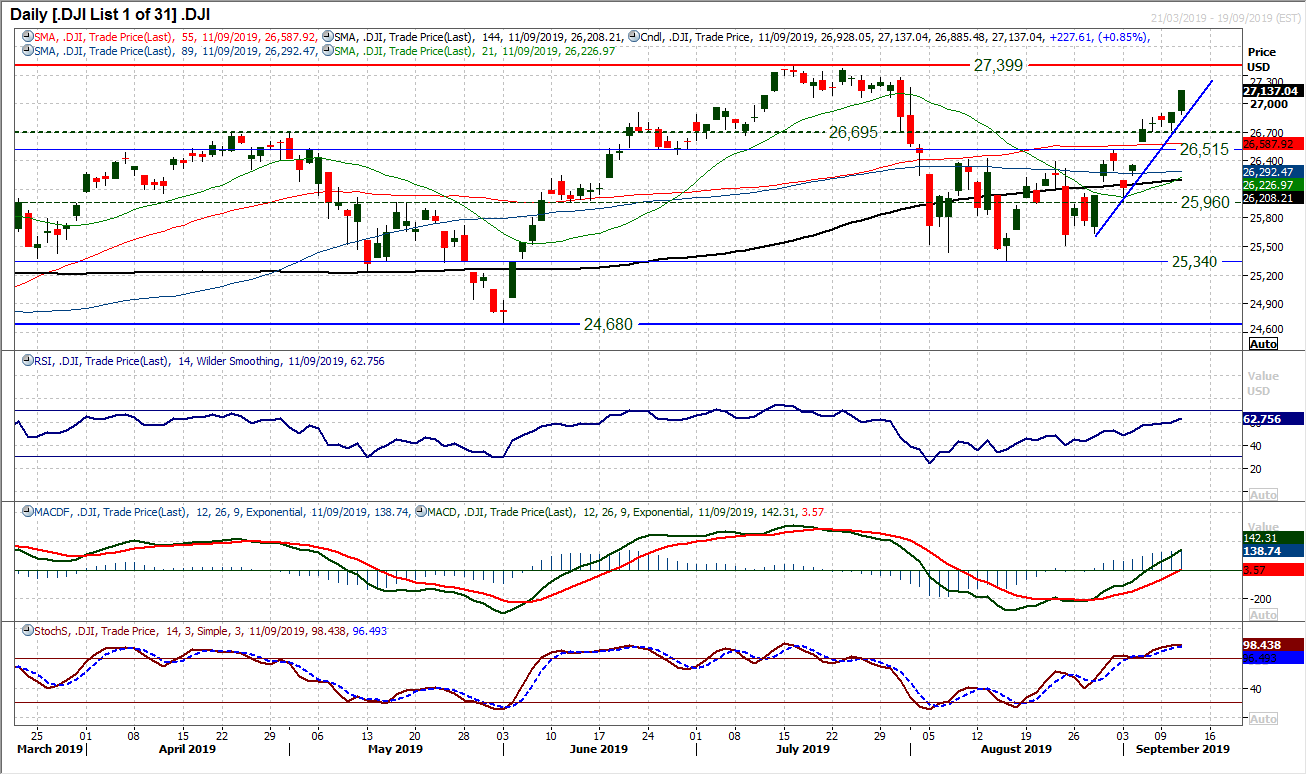Click the red SMA value tag 26,587.92
The width and height of the screenshot is (1307, 775).
click(1272, 143)
